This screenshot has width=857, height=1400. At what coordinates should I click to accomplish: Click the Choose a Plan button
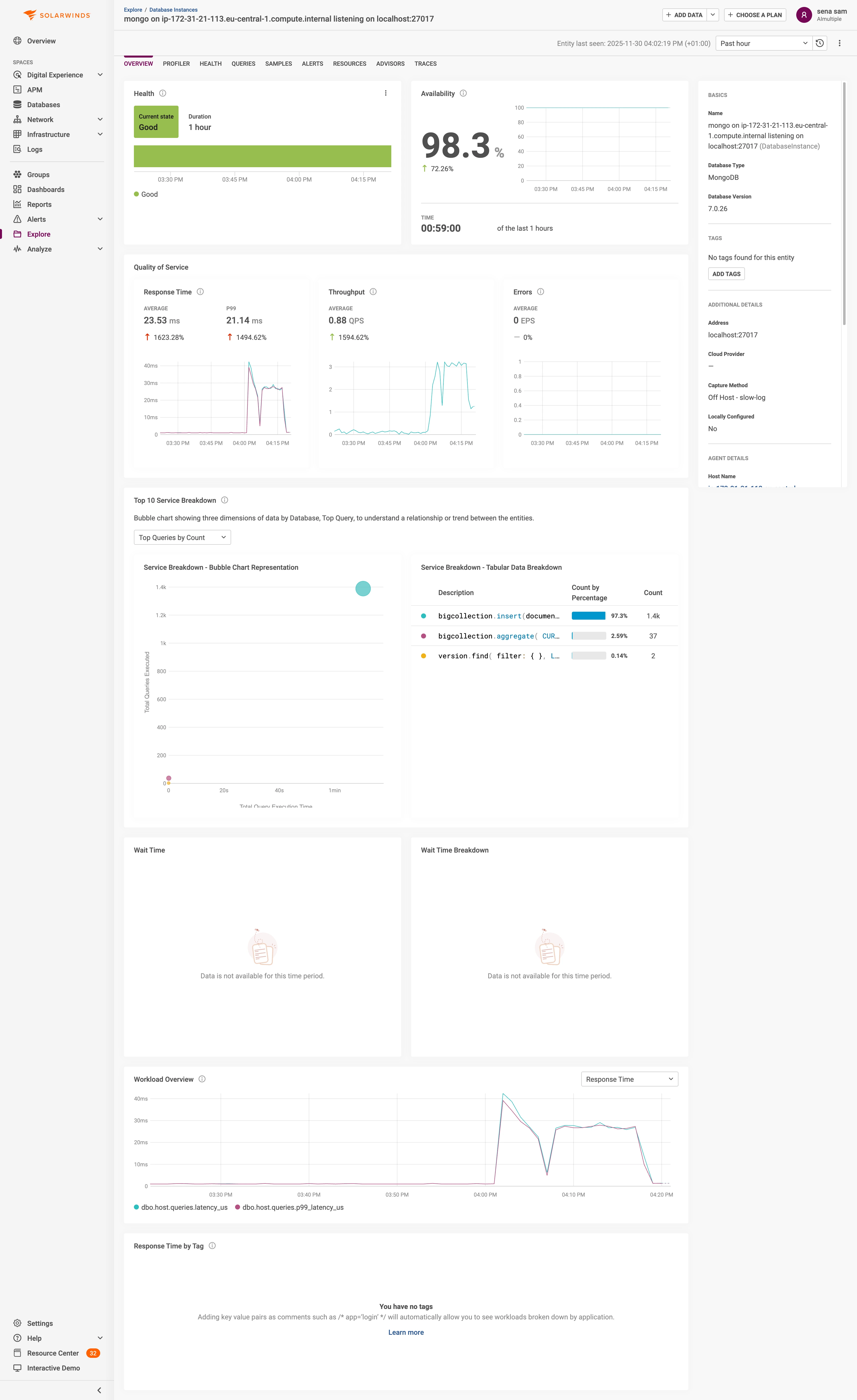coord(755,15)
